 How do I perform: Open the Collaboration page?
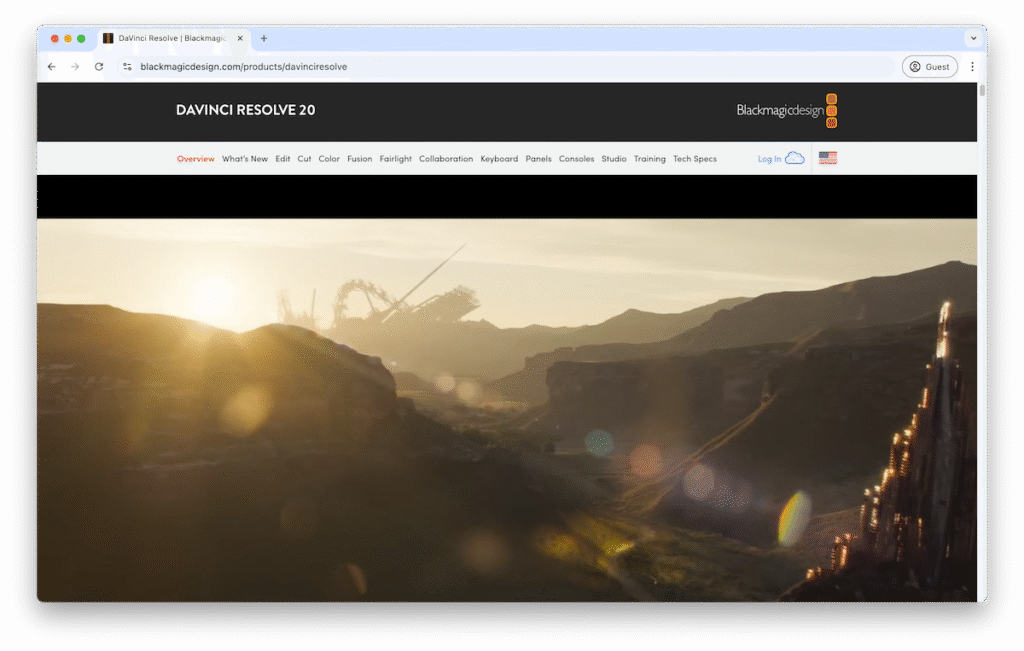coord(446,159)
